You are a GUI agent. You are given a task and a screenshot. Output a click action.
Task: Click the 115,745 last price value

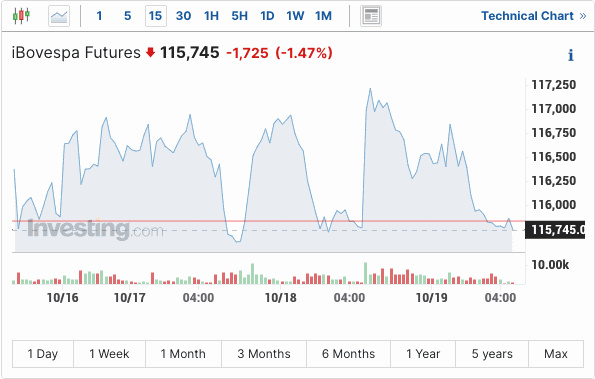click(189, 52)
